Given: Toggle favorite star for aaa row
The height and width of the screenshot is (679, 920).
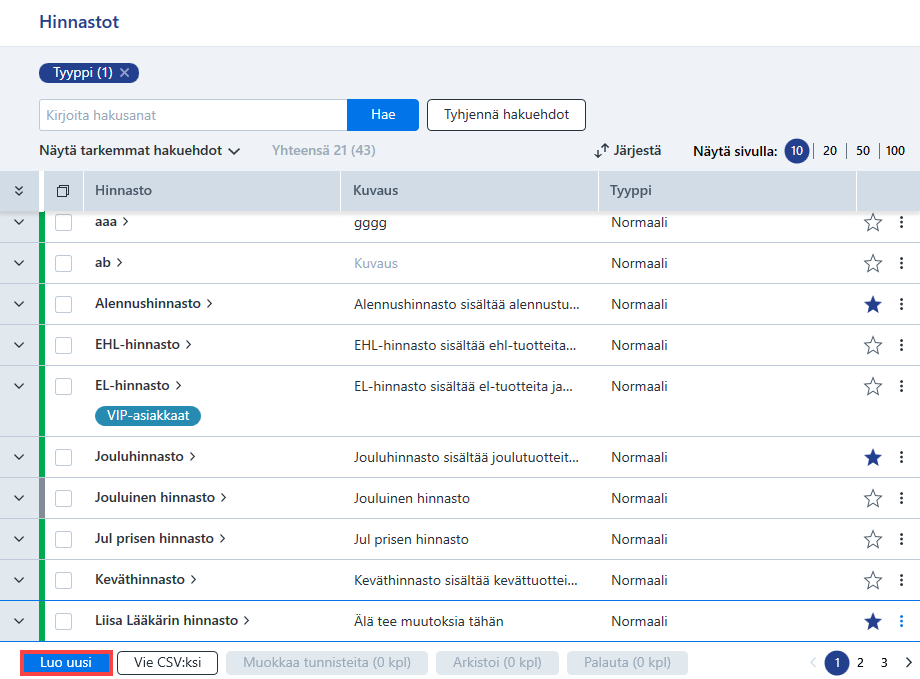Looking at the screenshot, I should [872, 222].
